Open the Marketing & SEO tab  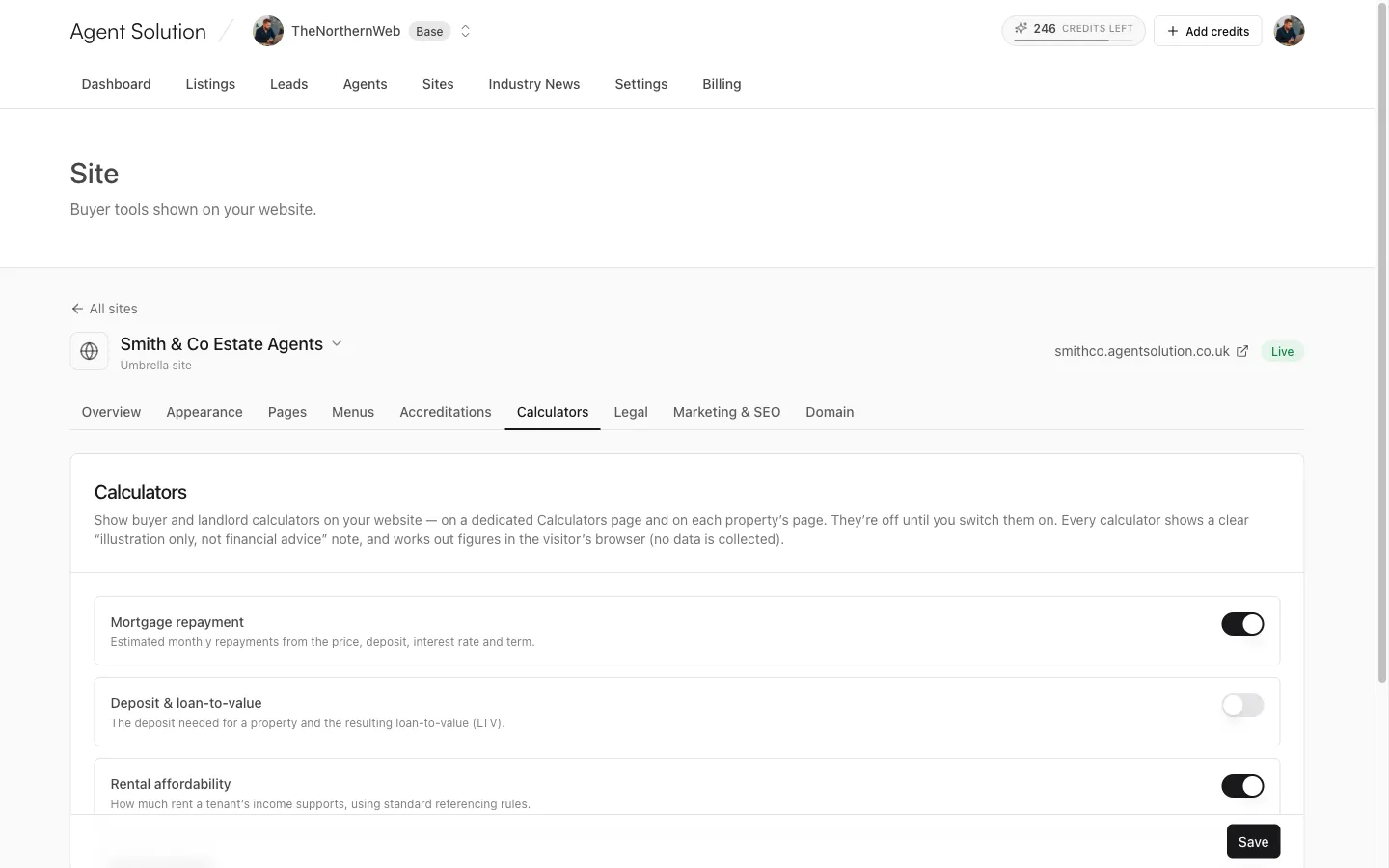click(x=726, y=412)
